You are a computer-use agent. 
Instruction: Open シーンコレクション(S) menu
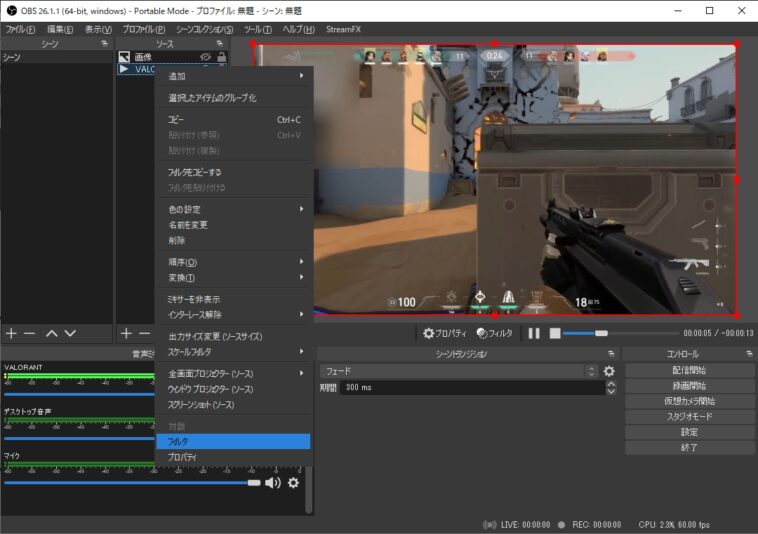click(x=204, y=29)
